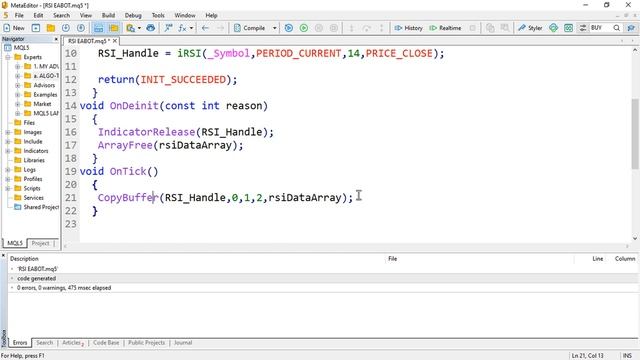
Task: Open the yellow folder icon in toolbar
Action: [x=51, y=28]
